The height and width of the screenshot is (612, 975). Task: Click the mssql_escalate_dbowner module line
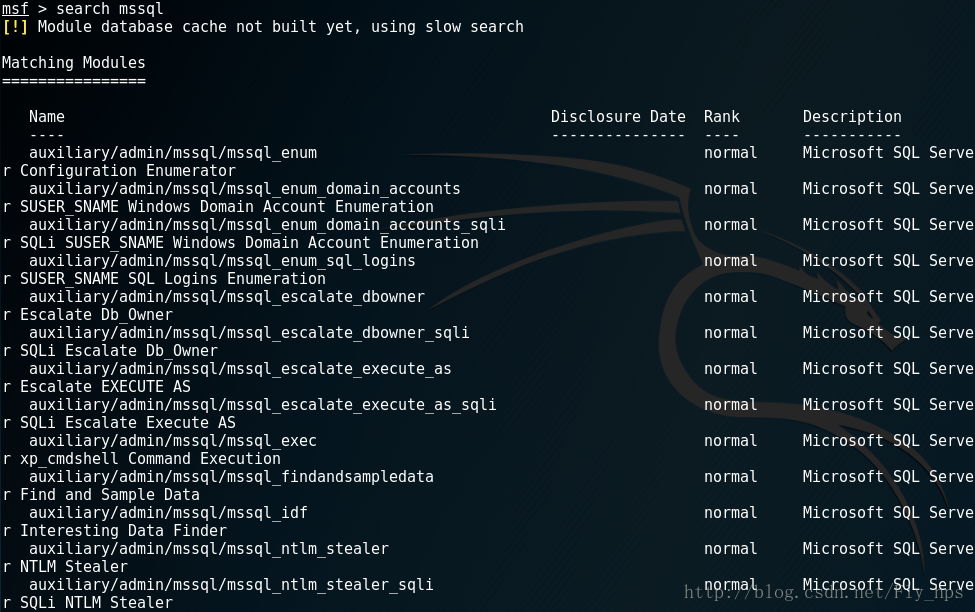tap(226, 297)
